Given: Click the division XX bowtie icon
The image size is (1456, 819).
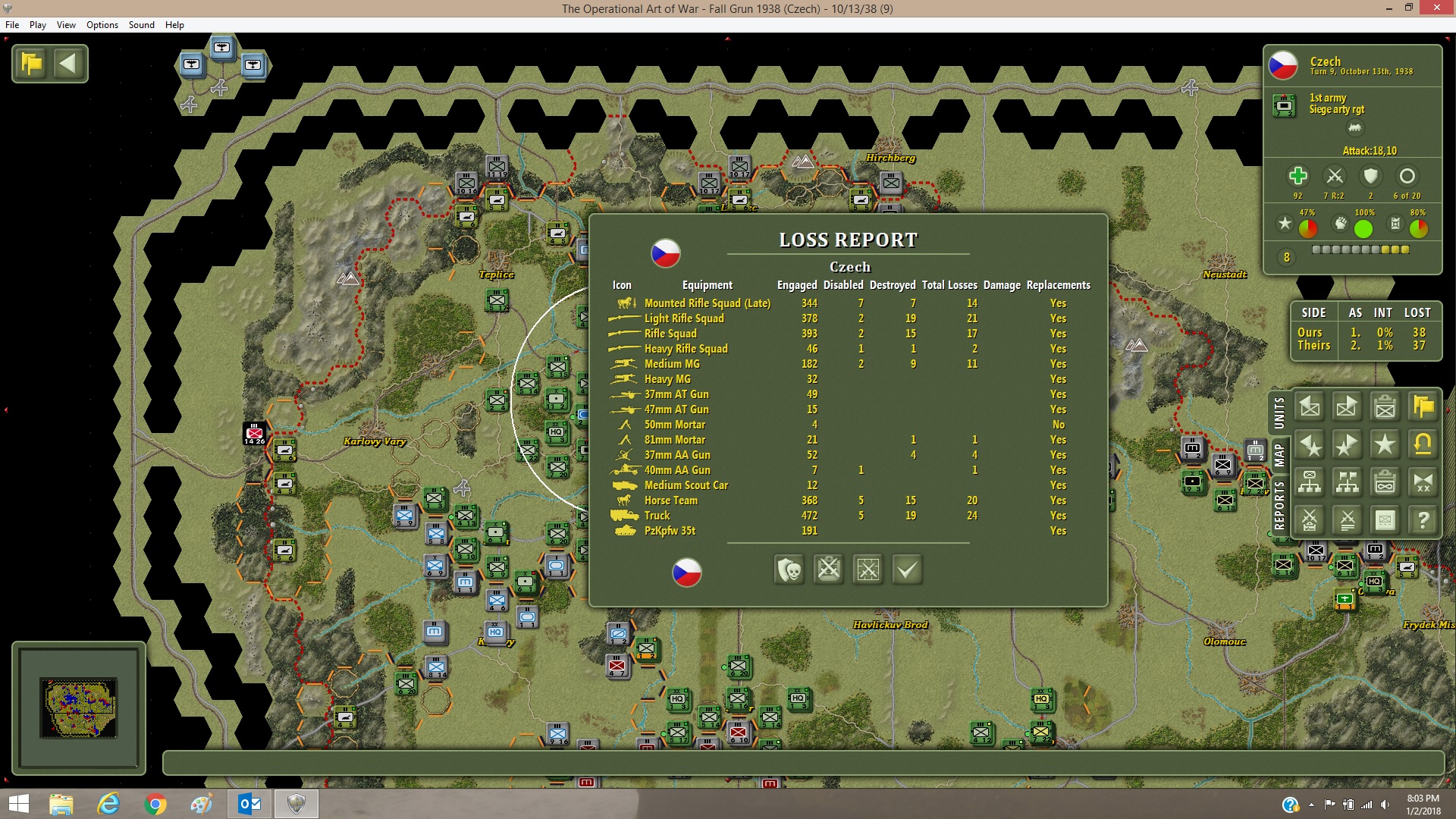Looking at the screenshot, I should (1423, 482).
